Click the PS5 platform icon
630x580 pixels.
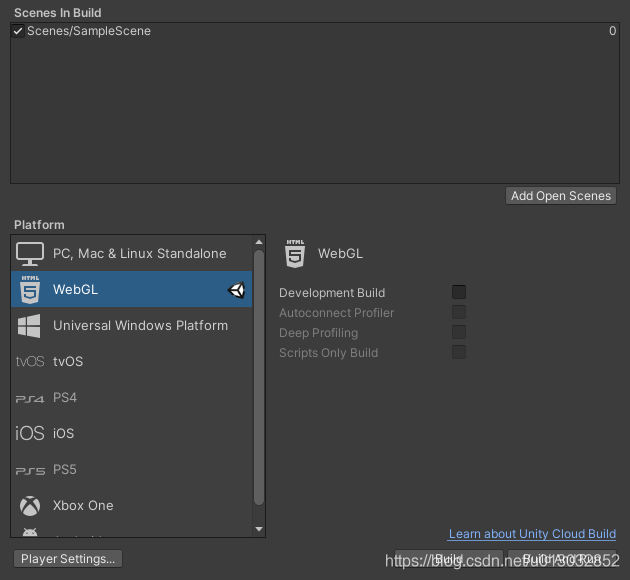[x=30, y=470]
